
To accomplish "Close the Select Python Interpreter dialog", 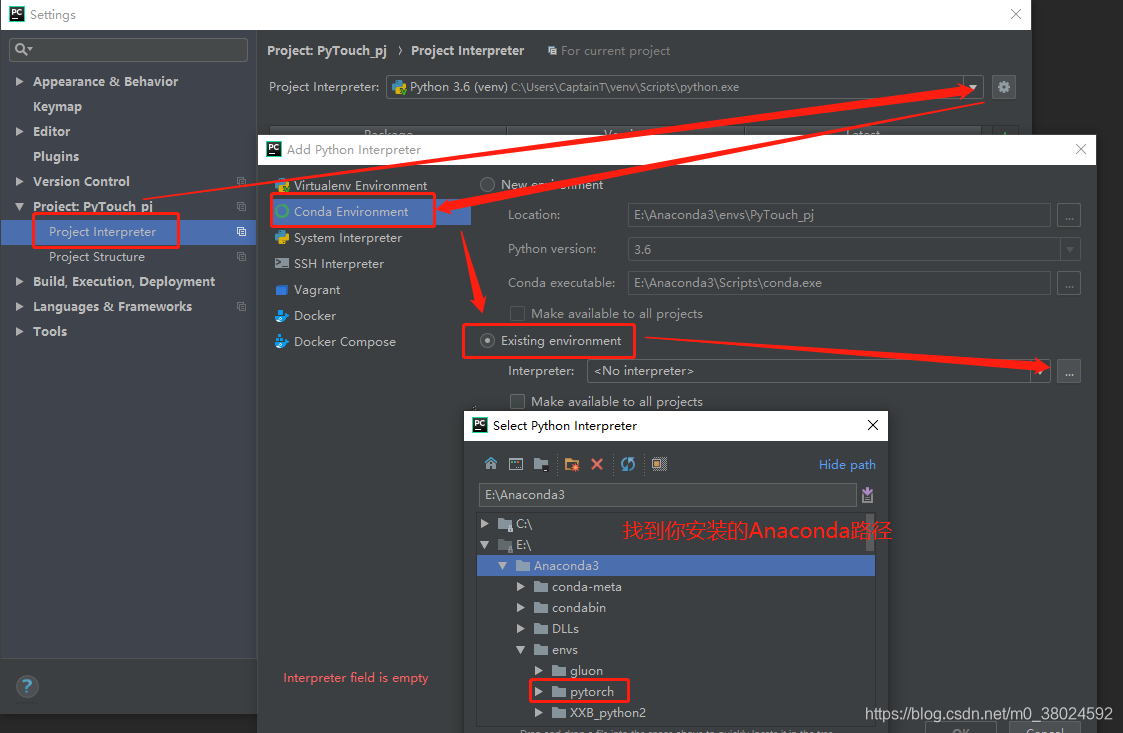I will [x=872, y=426].
